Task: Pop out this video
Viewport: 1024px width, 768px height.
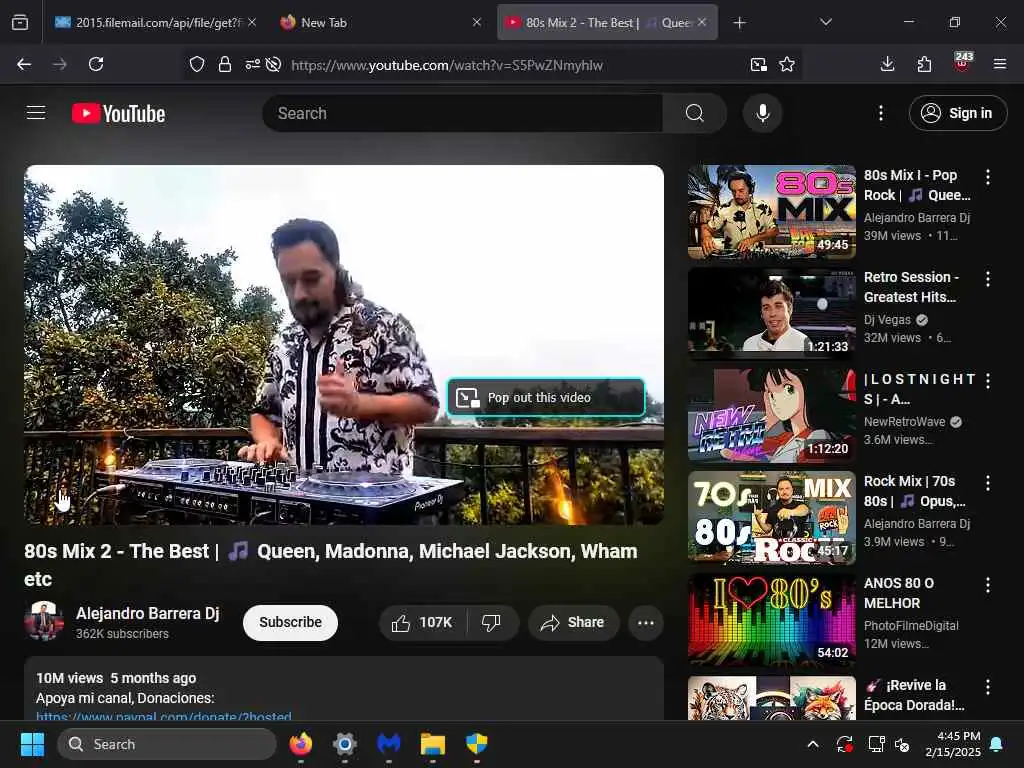Action: (546, 397)
